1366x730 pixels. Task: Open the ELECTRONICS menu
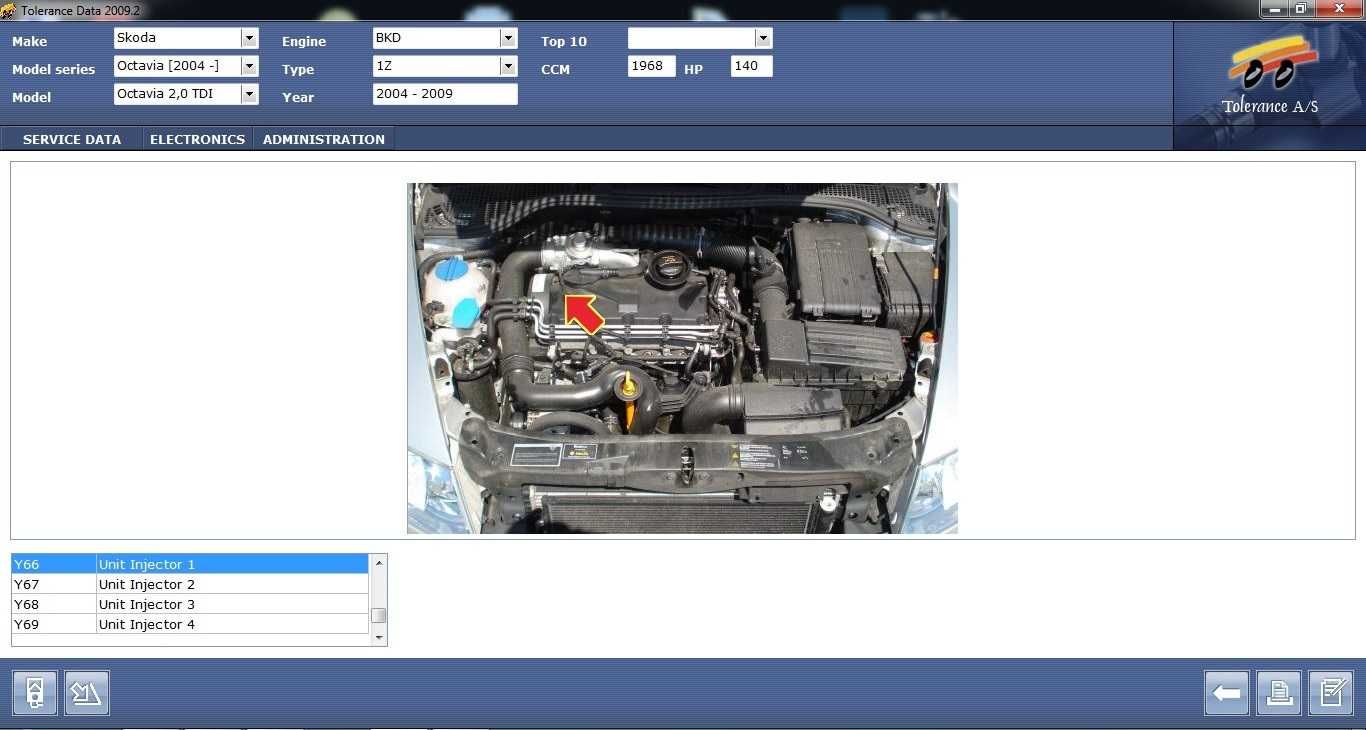point(197,139)
